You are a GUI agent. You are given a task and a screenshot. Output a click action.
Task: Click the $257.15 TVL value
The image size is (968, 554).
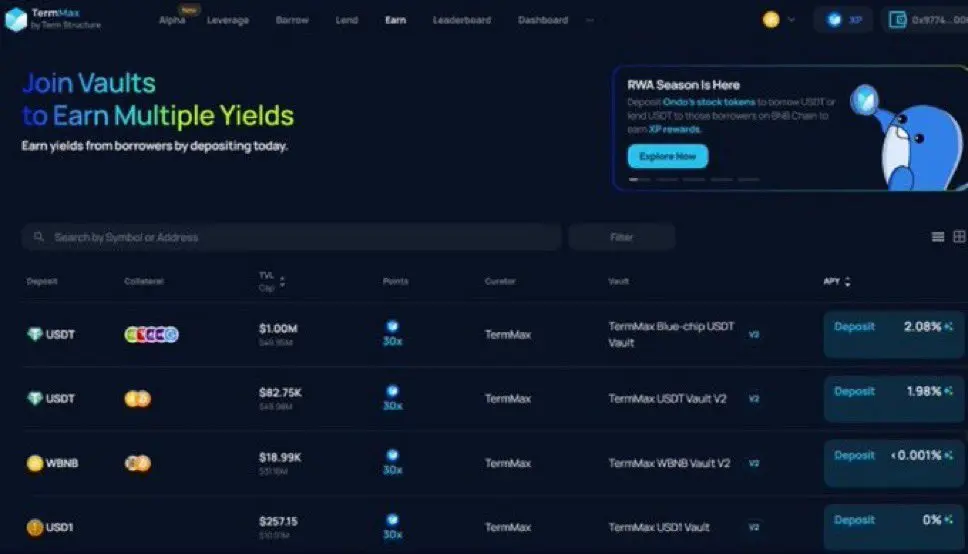pyautogui.click(x=278, y=521)
